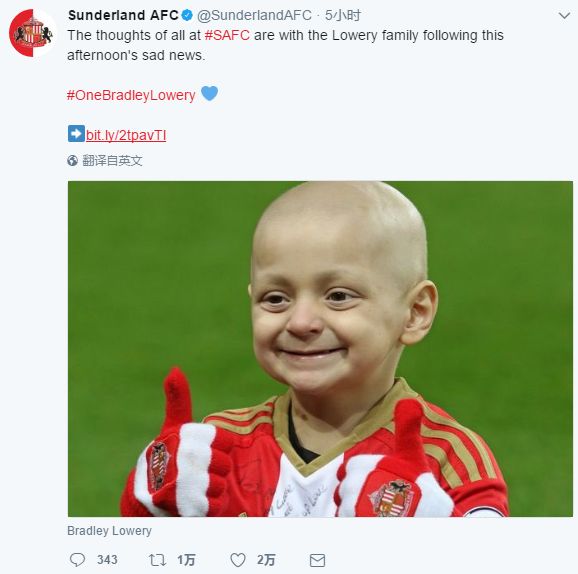The width and height of the screenshot is (578, 574).
Task: Click the globe translate icon
Action: pyautogui.click(x=72, y=160)
